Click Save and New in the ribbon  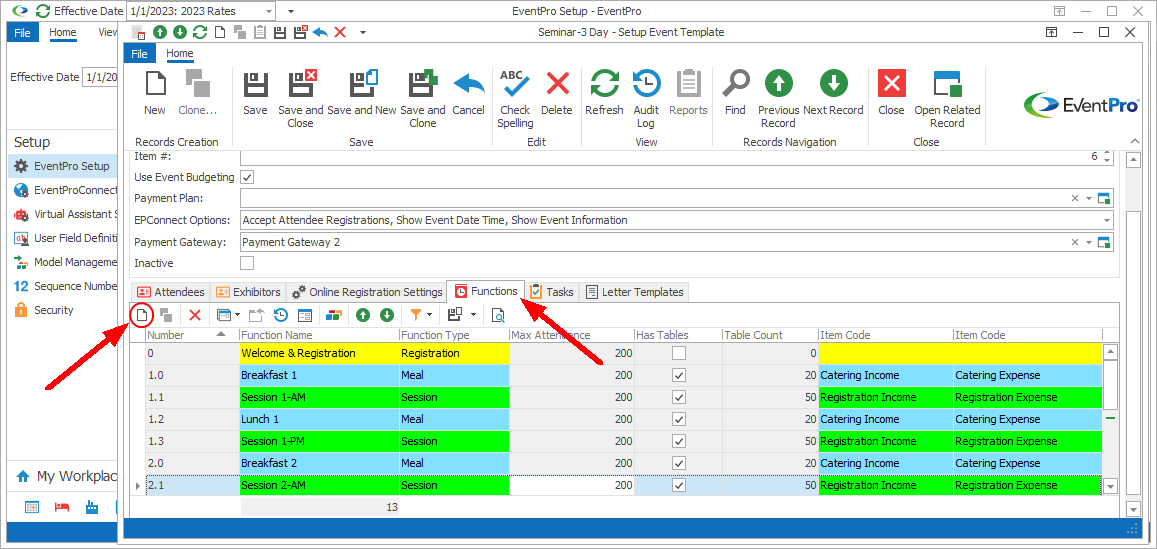(x=362, y=92)
